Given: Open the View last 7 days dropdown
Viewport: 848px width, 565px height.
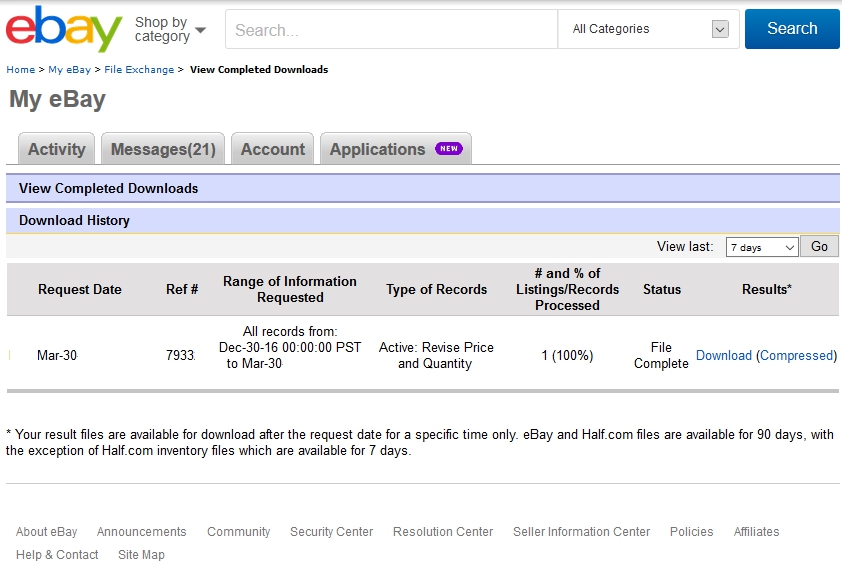Looking at the screenshot, I should (x=762, y=247).
